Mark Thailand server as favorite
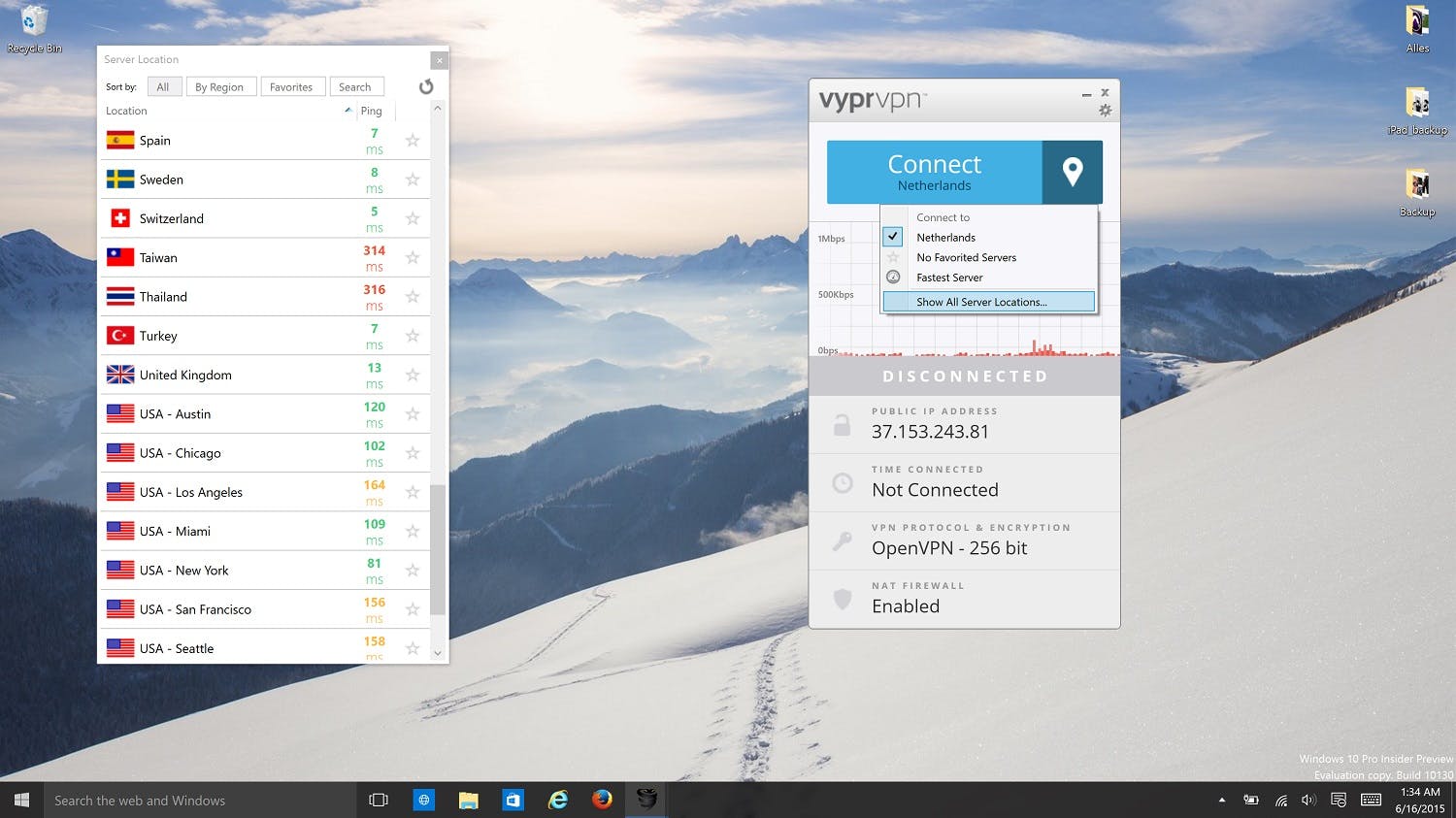1456x818 pixels. pyautogui.click(x=413, y=297)
